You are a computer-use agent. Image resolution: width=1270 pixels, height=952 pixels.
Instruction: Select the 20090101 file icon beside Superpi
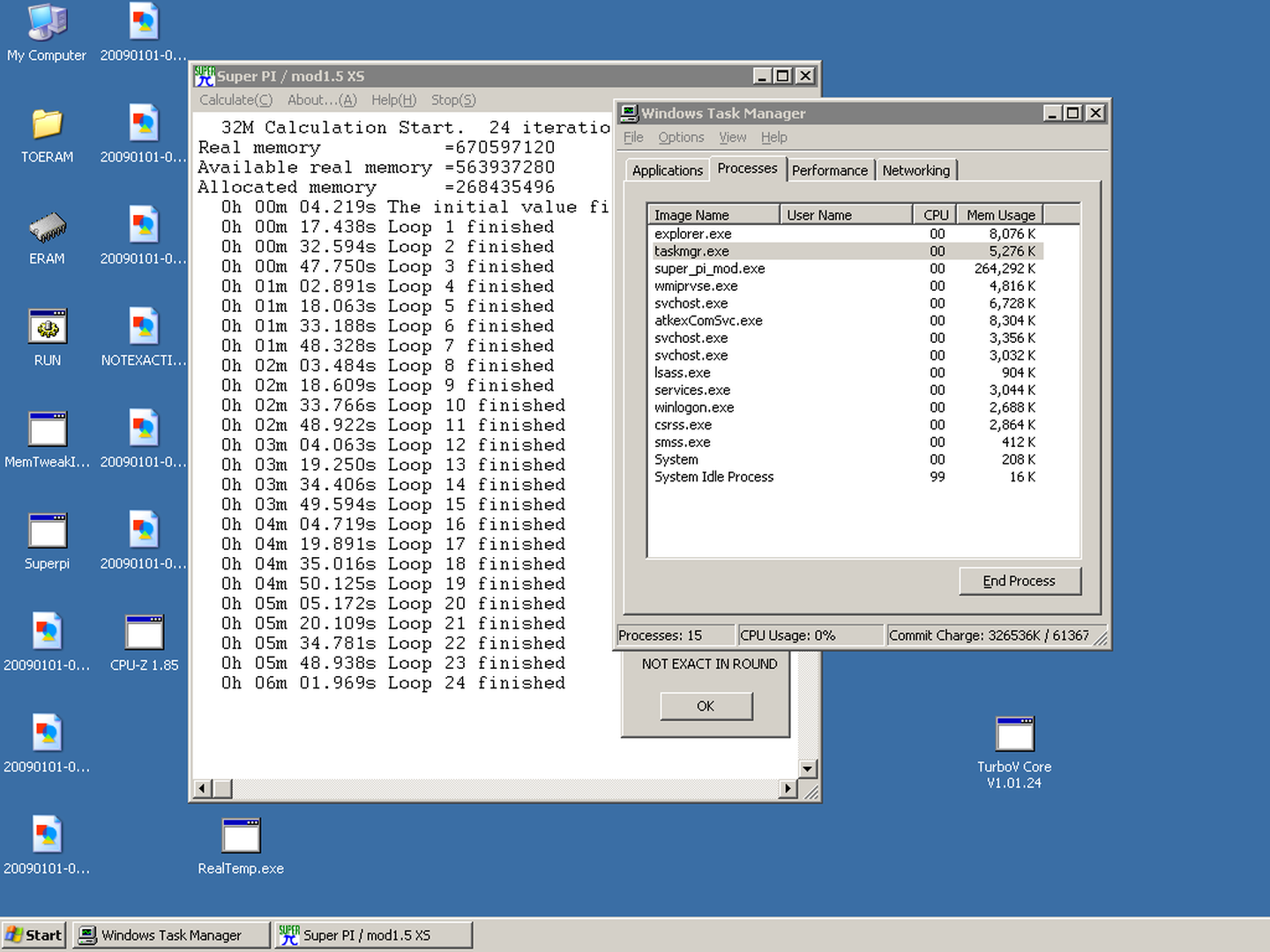[144, 541]
